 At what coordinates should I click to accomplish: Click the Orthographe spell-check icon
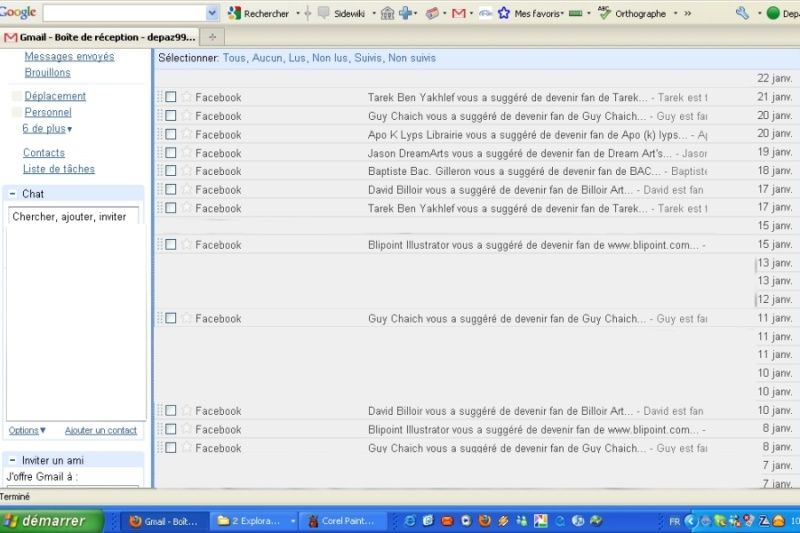(605, 13)
